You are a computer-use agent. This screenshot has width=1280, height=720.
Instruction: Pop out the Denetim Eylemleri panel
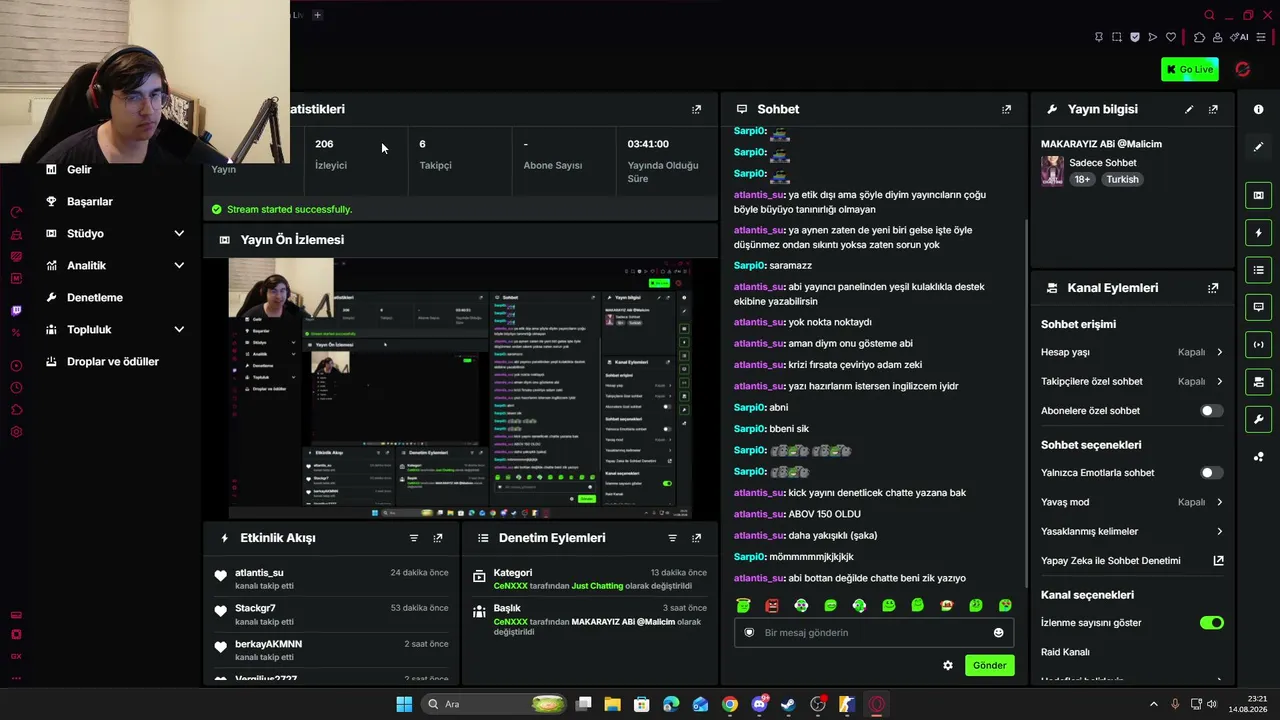point(696,538)
